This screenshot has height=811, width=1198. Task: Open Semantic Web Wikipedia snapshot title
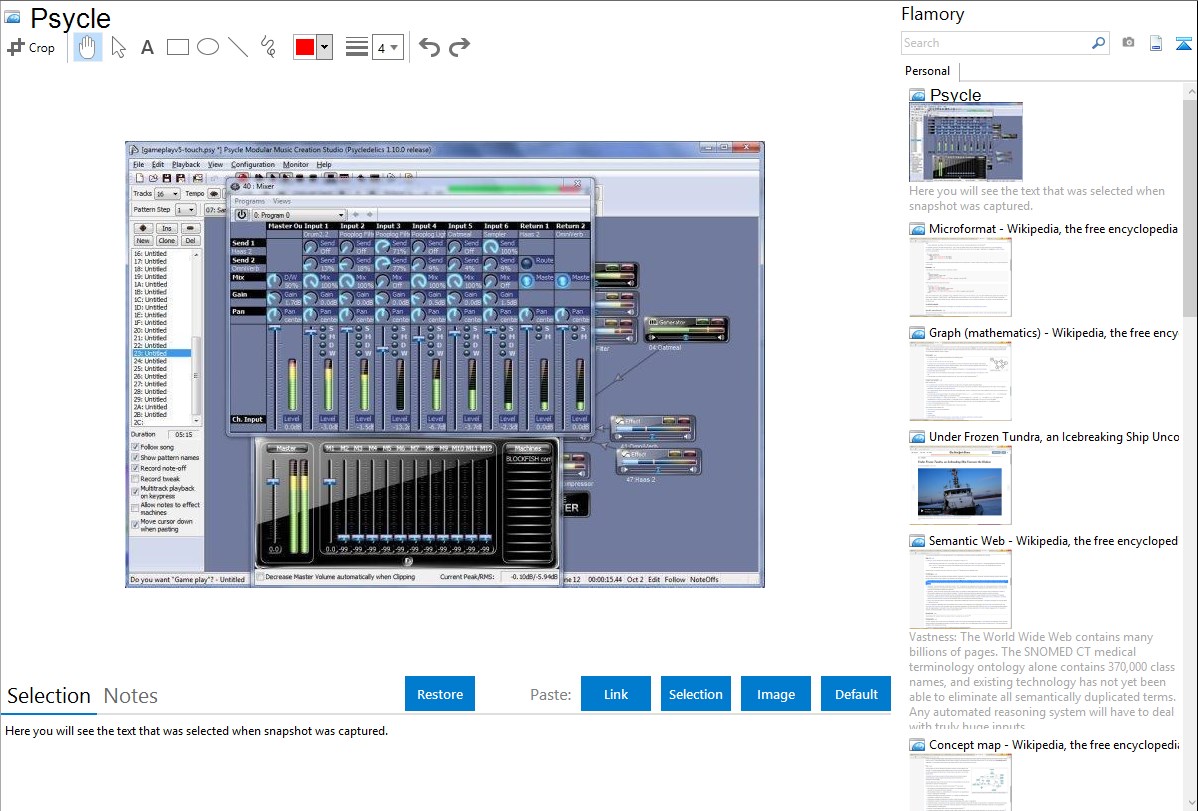(1053, 541)
